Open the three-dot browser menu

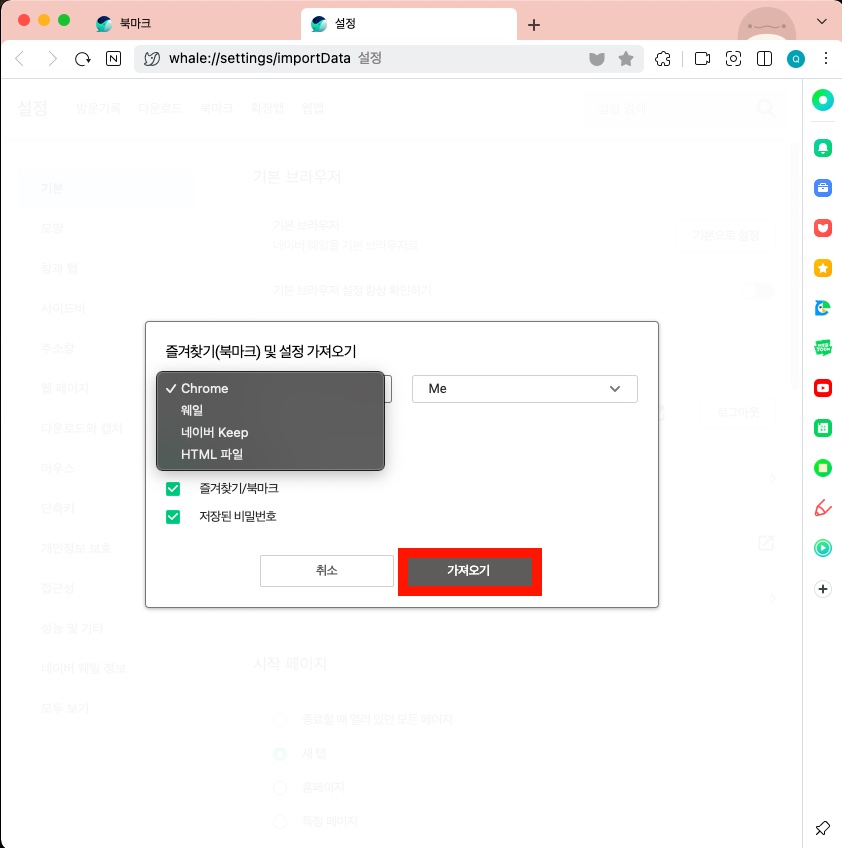tap(826, 58)
